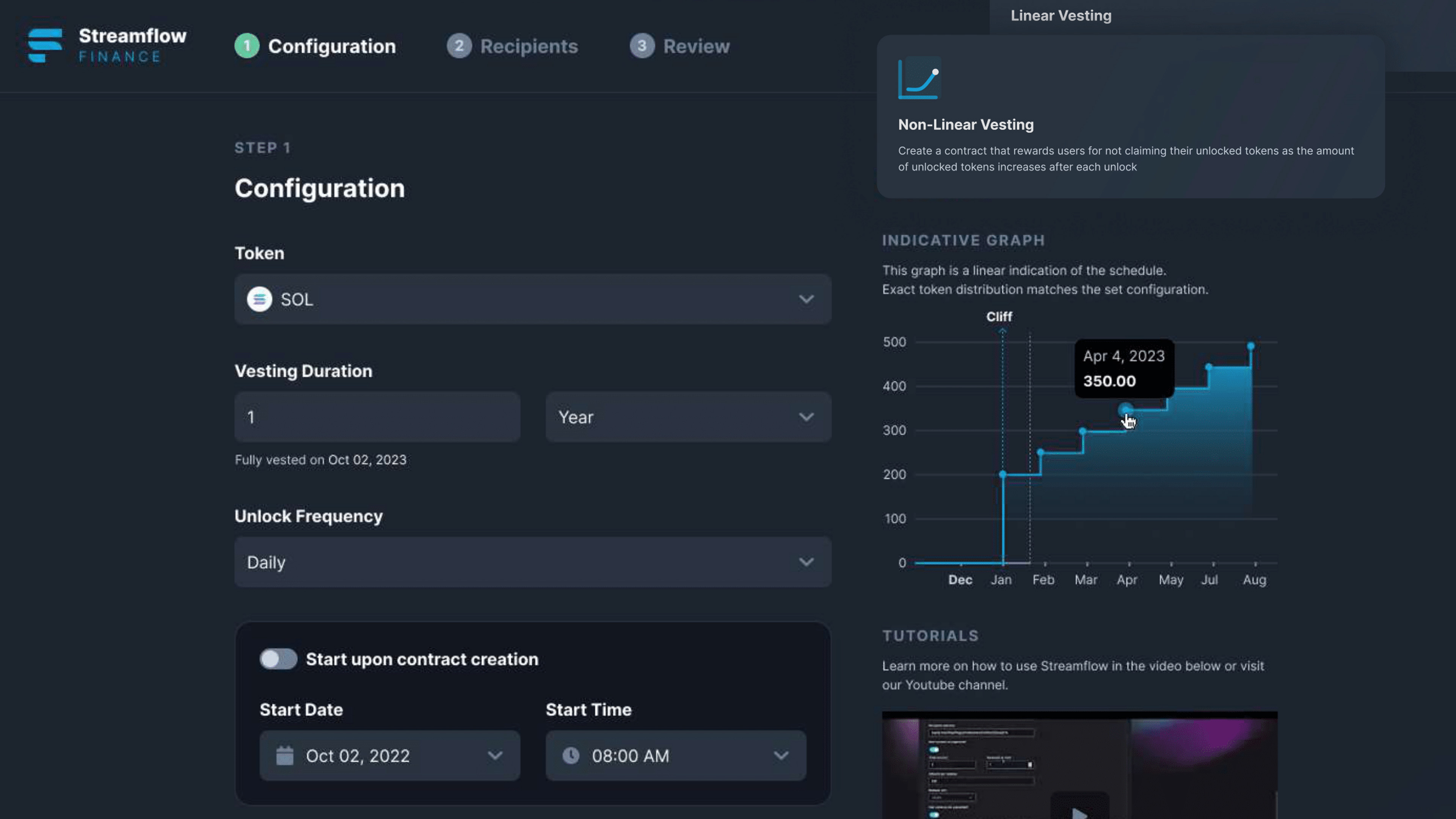Screen dimensions: 1456x819
Task: Open the 08:00 AM start time dropdown
Action: (675, 756)
